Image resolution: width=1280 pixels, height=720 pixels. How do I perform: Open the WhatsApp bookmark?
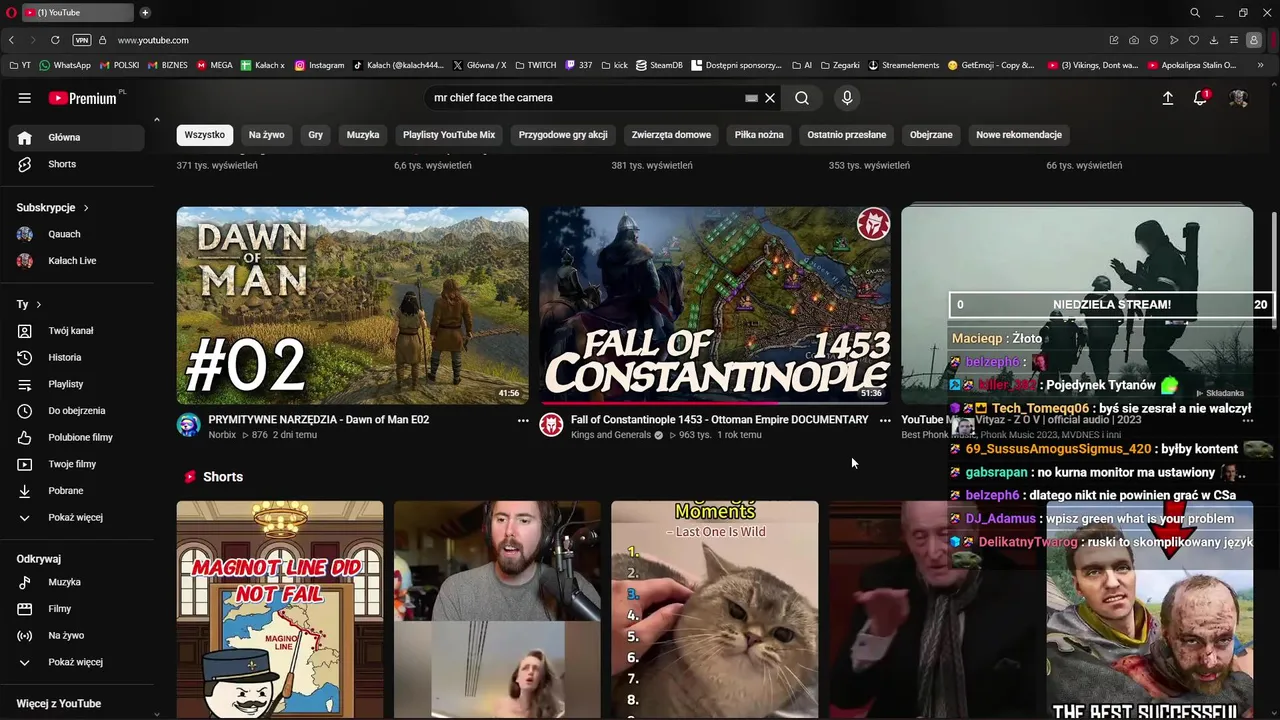click(x=64, y=65)
